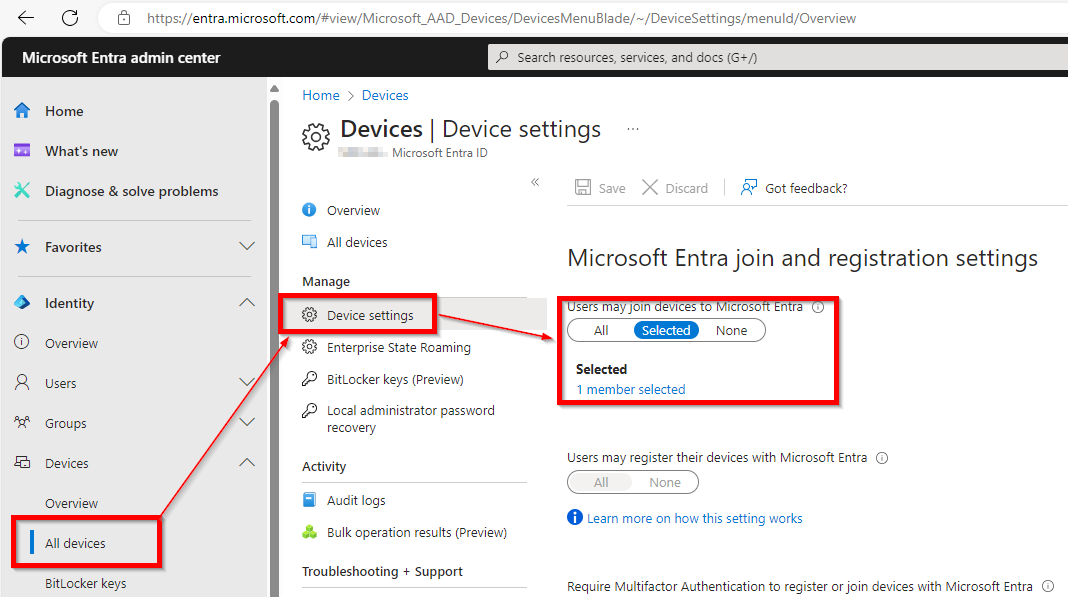Click the info icon next to Users may join devices

click(818, 307)
